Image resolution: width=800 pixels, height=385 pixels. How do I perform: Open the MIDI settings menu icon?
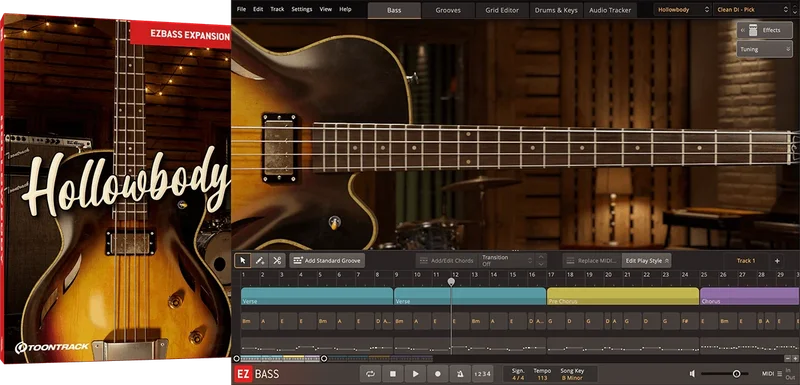click(780, 374)
